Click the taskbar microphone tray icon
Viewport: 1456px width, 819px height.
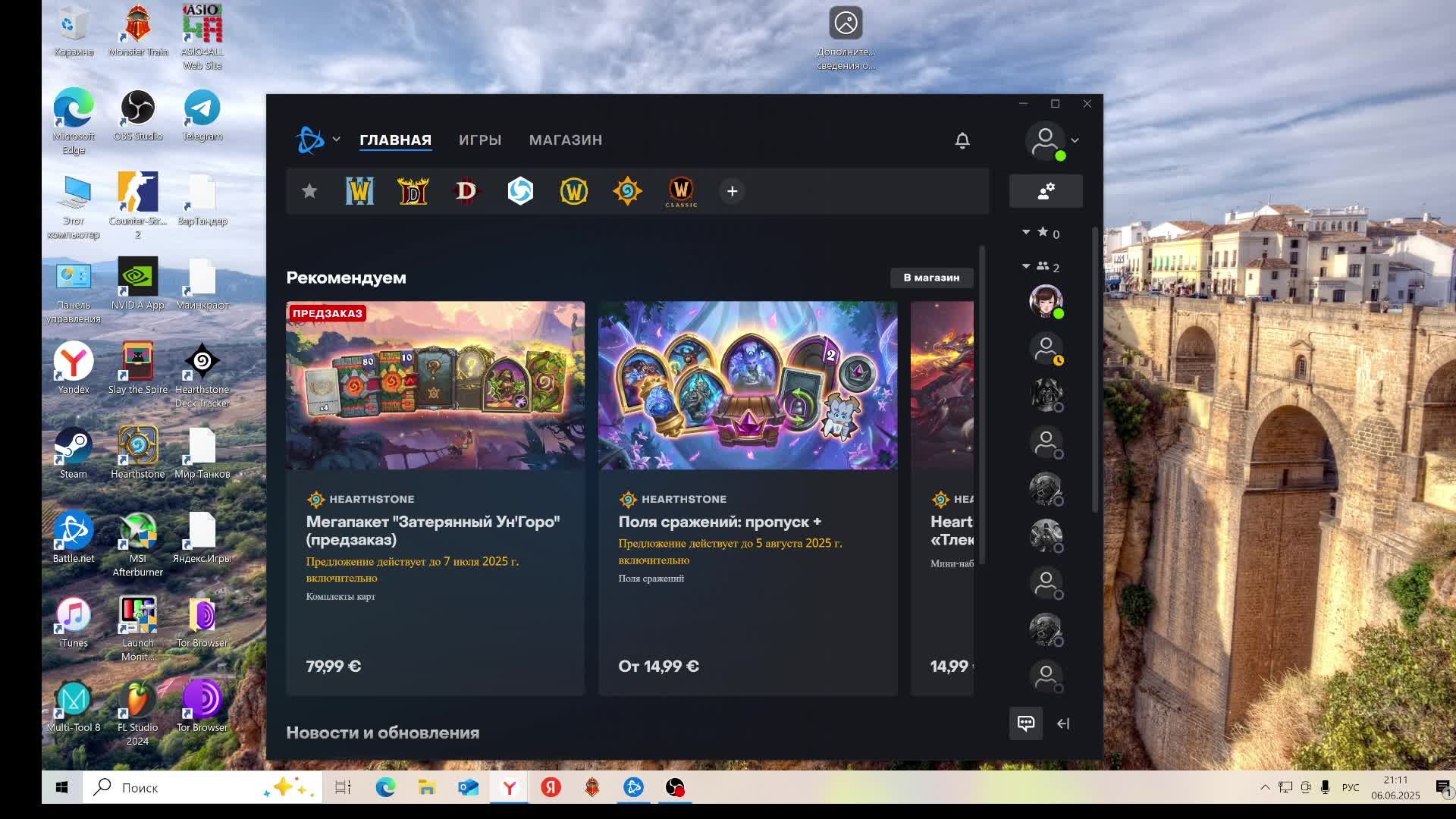tap(1325, 787)
